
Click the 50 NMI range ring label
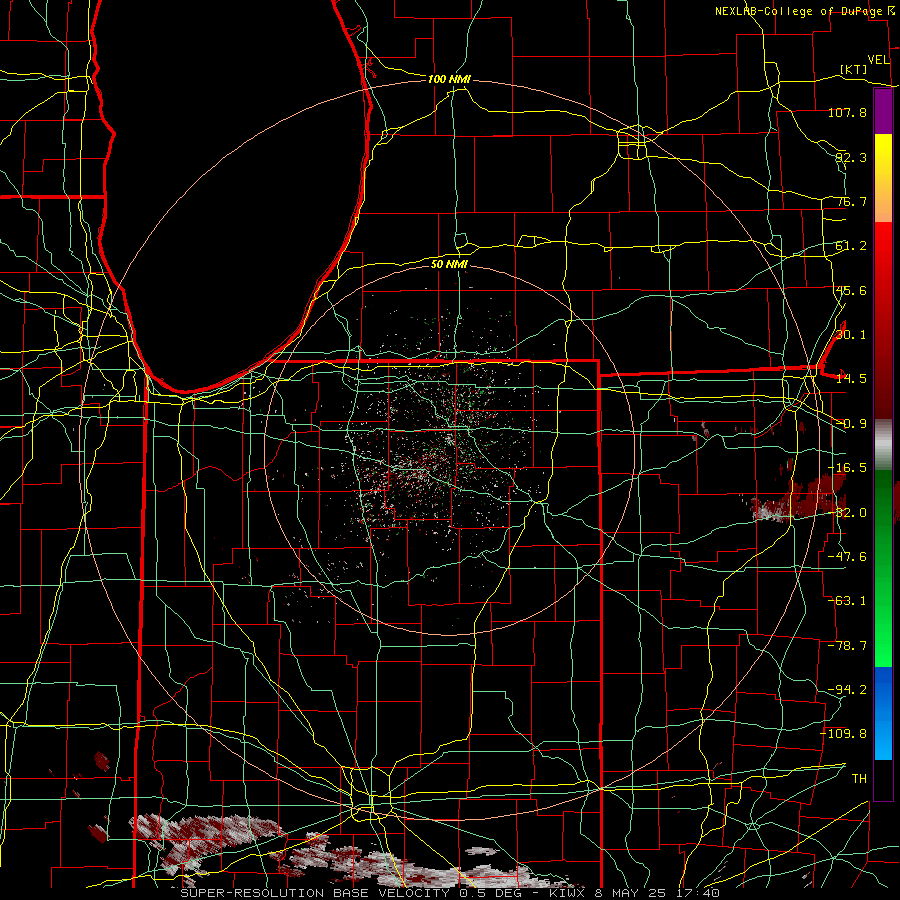pos(449,264)
